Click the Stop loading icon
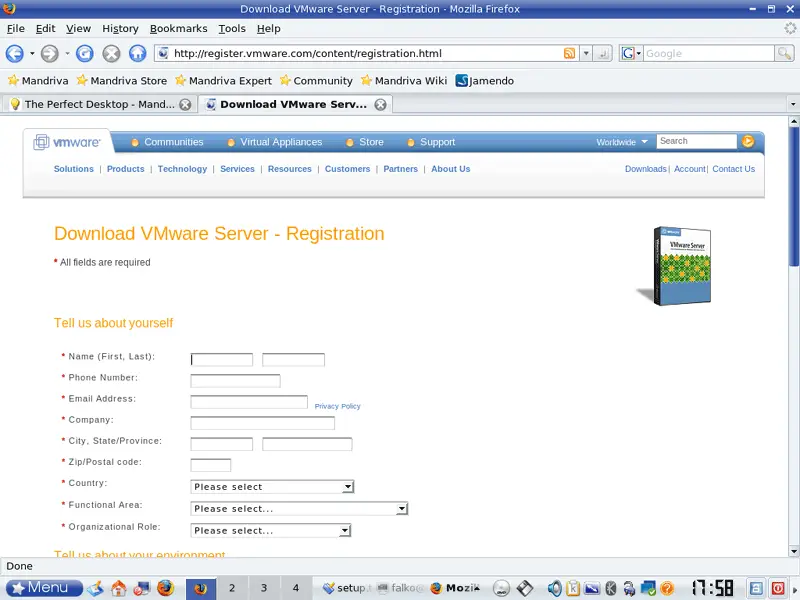The height and width of the screenshot is (600, 800). (x=111, y=53)
